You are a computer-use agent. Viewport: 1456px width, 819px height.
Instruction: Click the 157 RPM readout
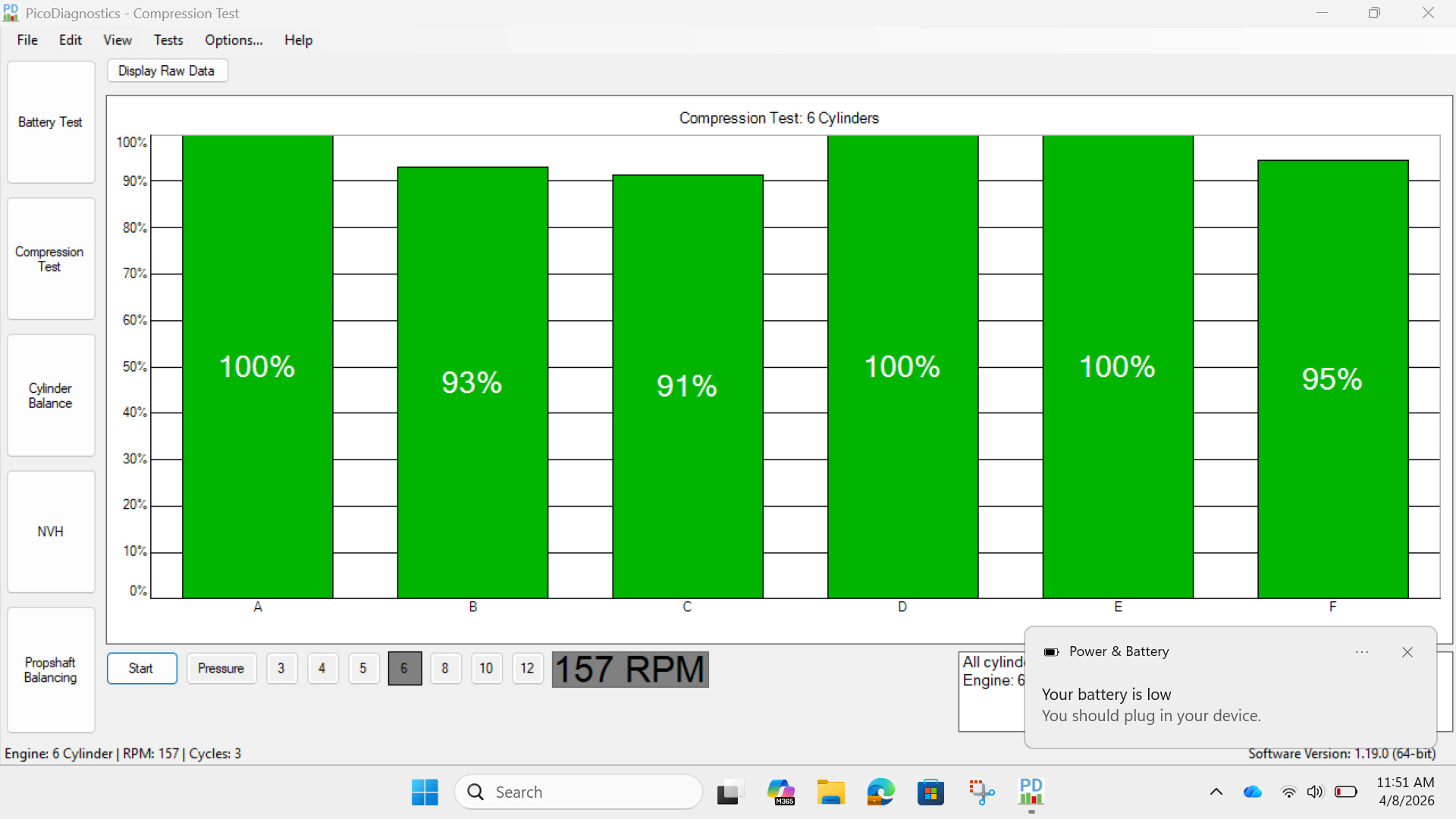[630, 670]
